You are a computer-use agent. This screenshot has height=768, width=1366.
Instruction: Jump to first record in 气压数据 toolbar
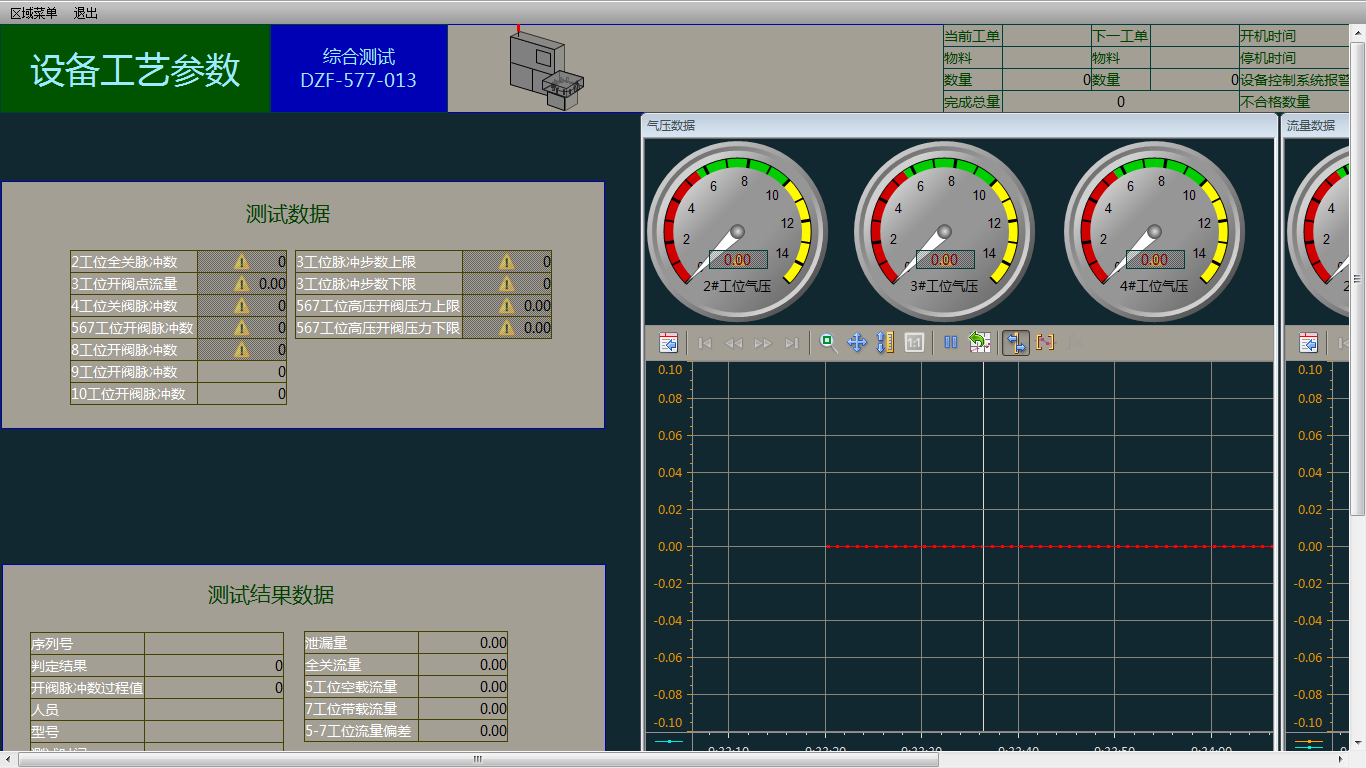[x=705, y=343]
